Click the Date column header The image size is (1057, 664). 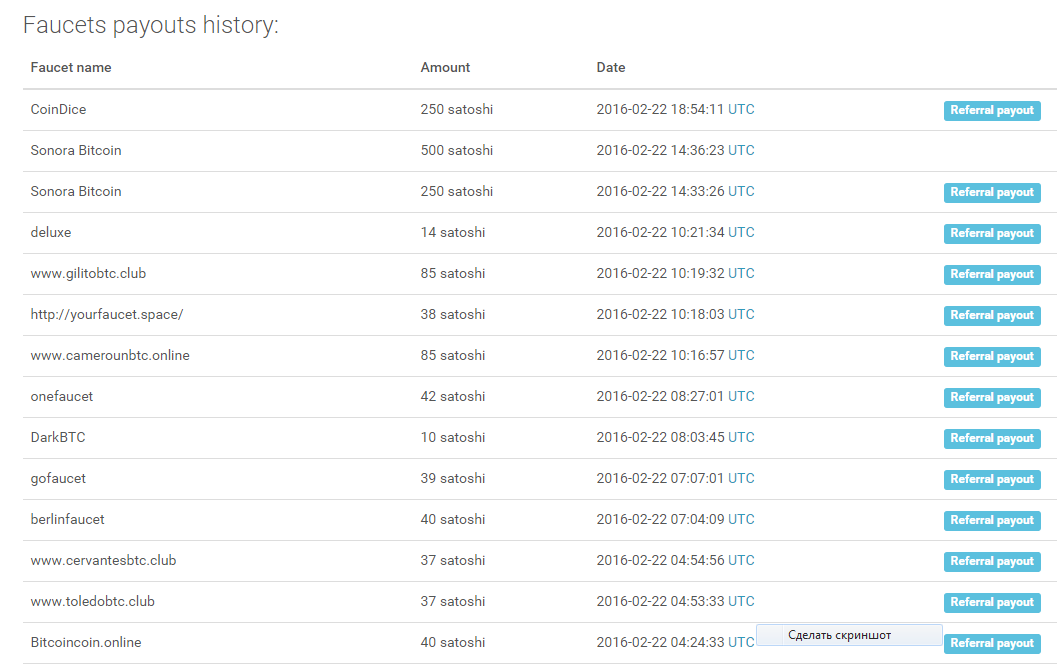611,67
